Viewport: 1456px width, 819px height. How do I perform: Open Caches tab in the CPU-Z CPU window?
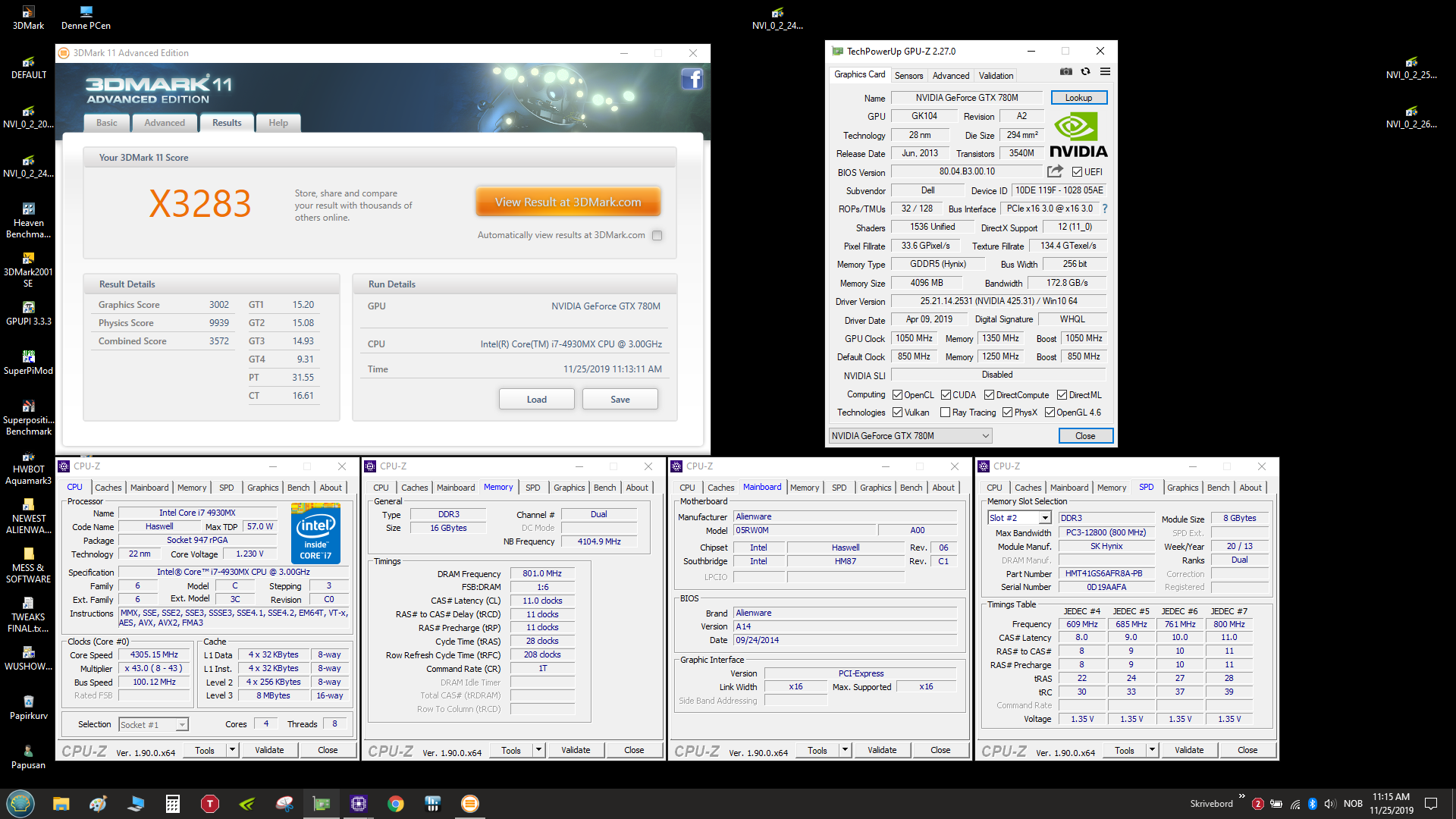tap(108, 488)
